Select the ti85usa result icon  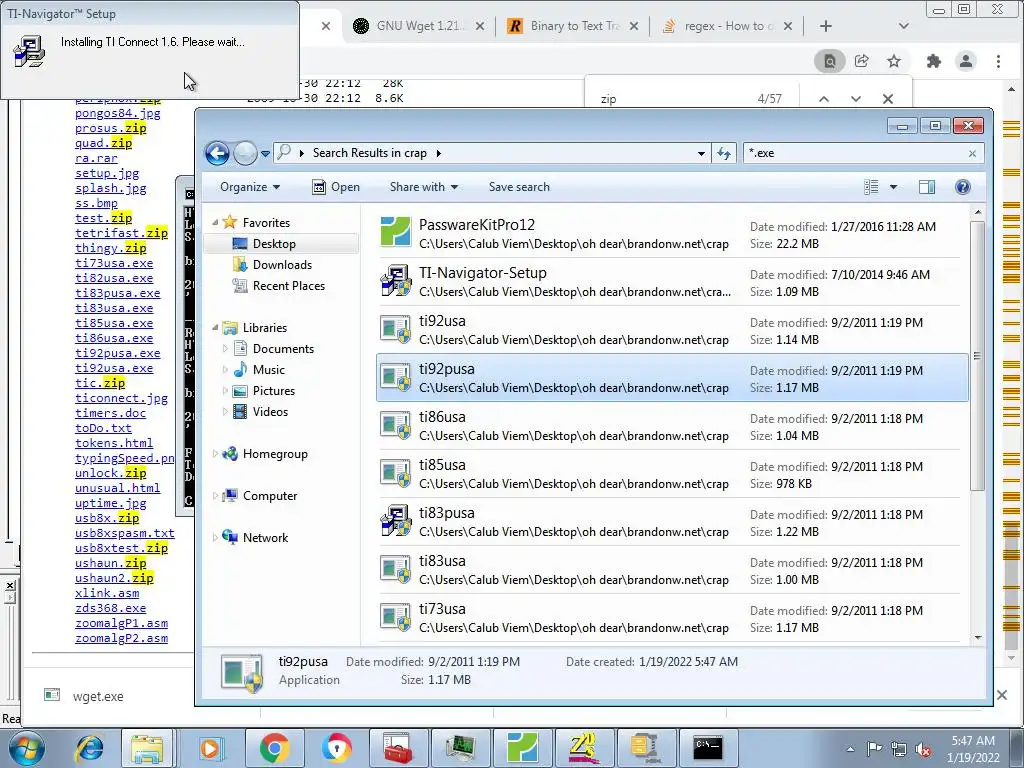tap(396, 473)
